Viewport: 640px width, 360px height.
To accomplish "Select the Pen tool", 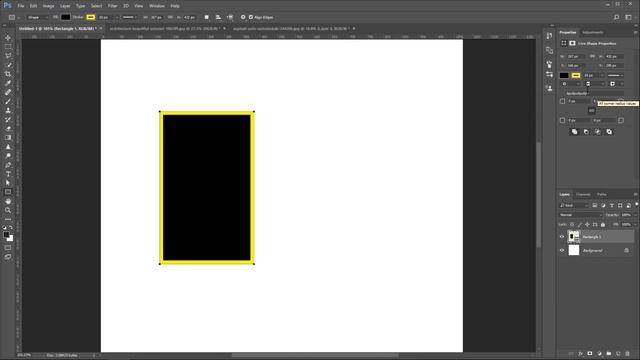I will pyautogui.click(x=8, y=165).
